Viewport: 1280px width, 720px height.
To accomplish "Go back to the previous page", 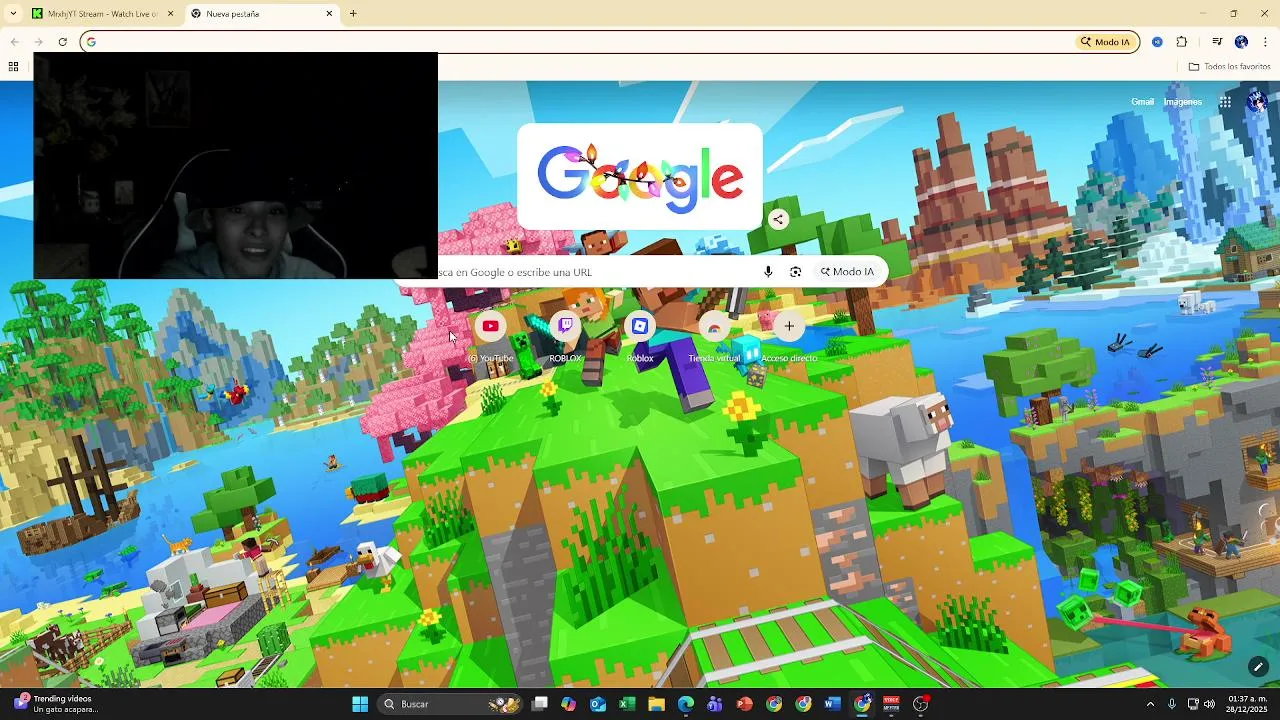I will (14, 42).
